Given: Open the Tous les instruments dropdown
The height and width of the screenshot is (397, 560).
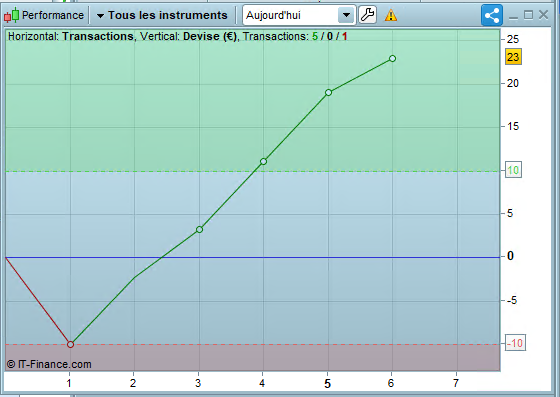Looking at the screenshot, I should pyautogui.click(x=162, y=15).
